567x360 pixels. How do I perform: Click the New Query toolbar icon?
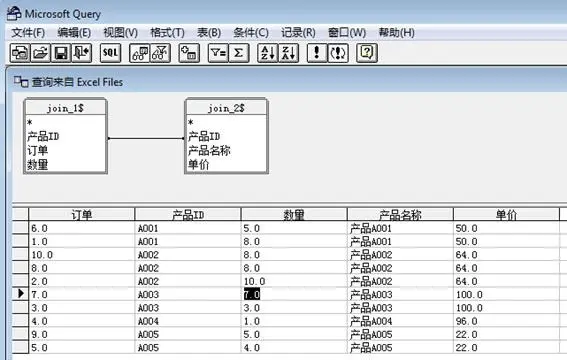coord(20,53)
